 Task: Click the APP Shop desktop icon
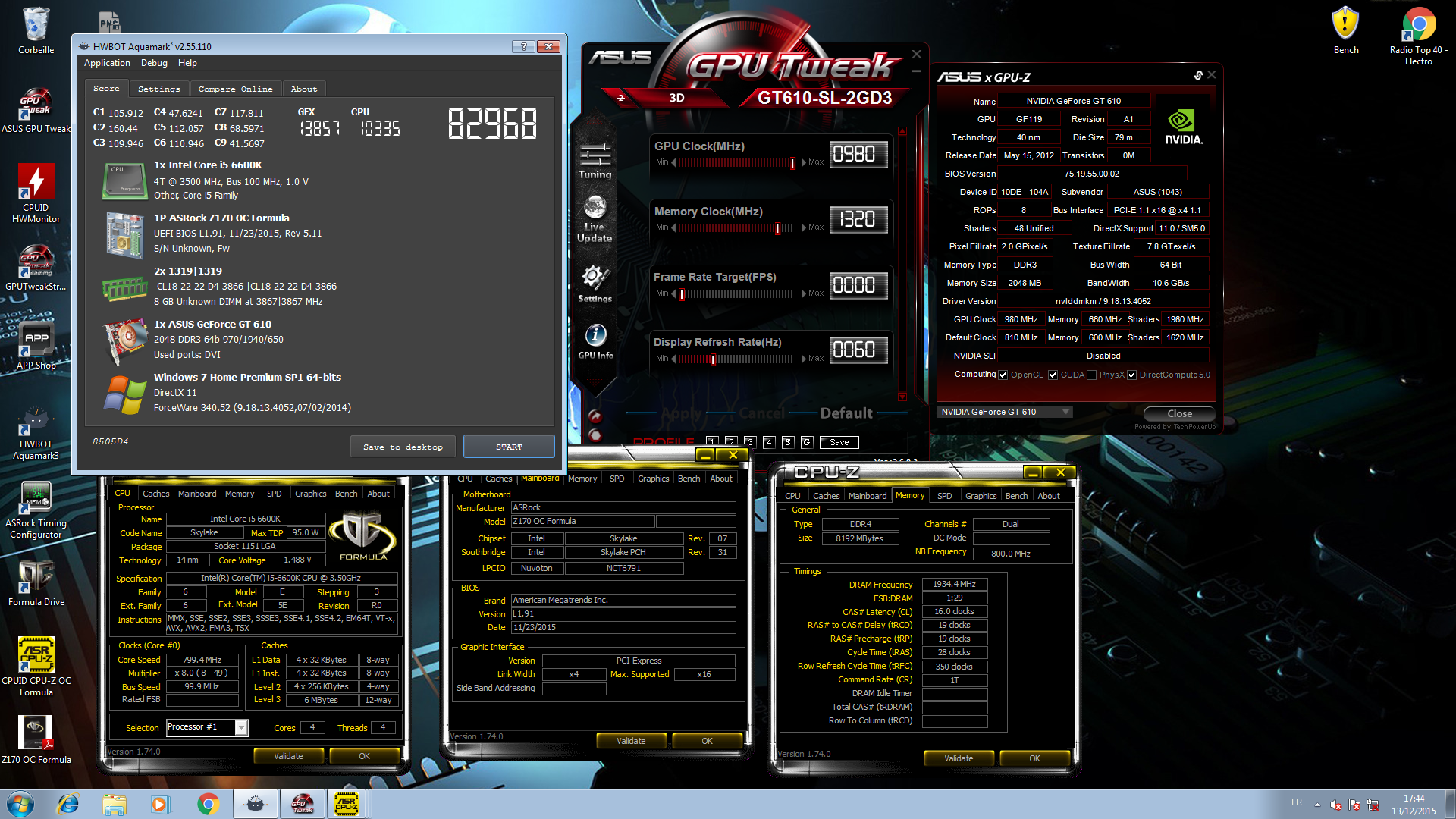point(36,347)
